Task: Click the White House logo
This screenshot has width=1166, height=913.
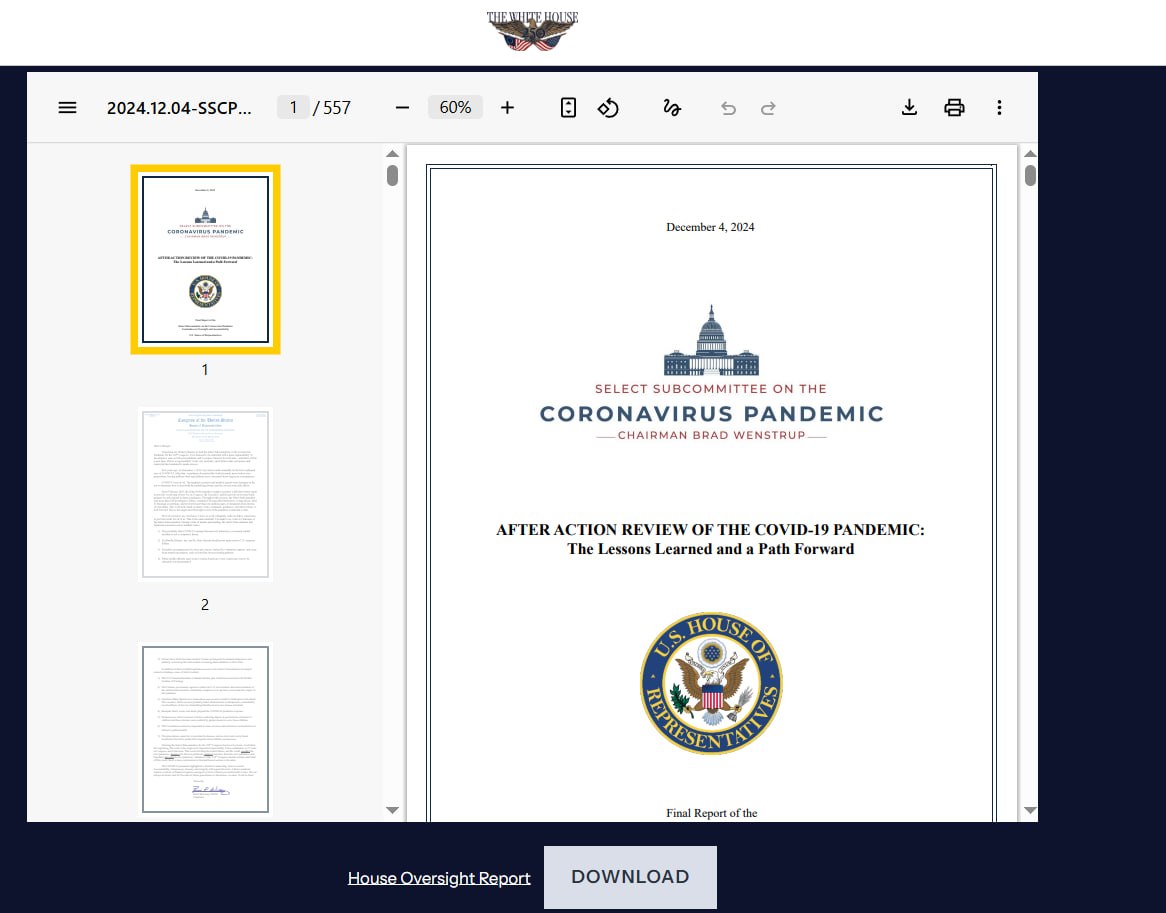Action: [x=532, y=31]
